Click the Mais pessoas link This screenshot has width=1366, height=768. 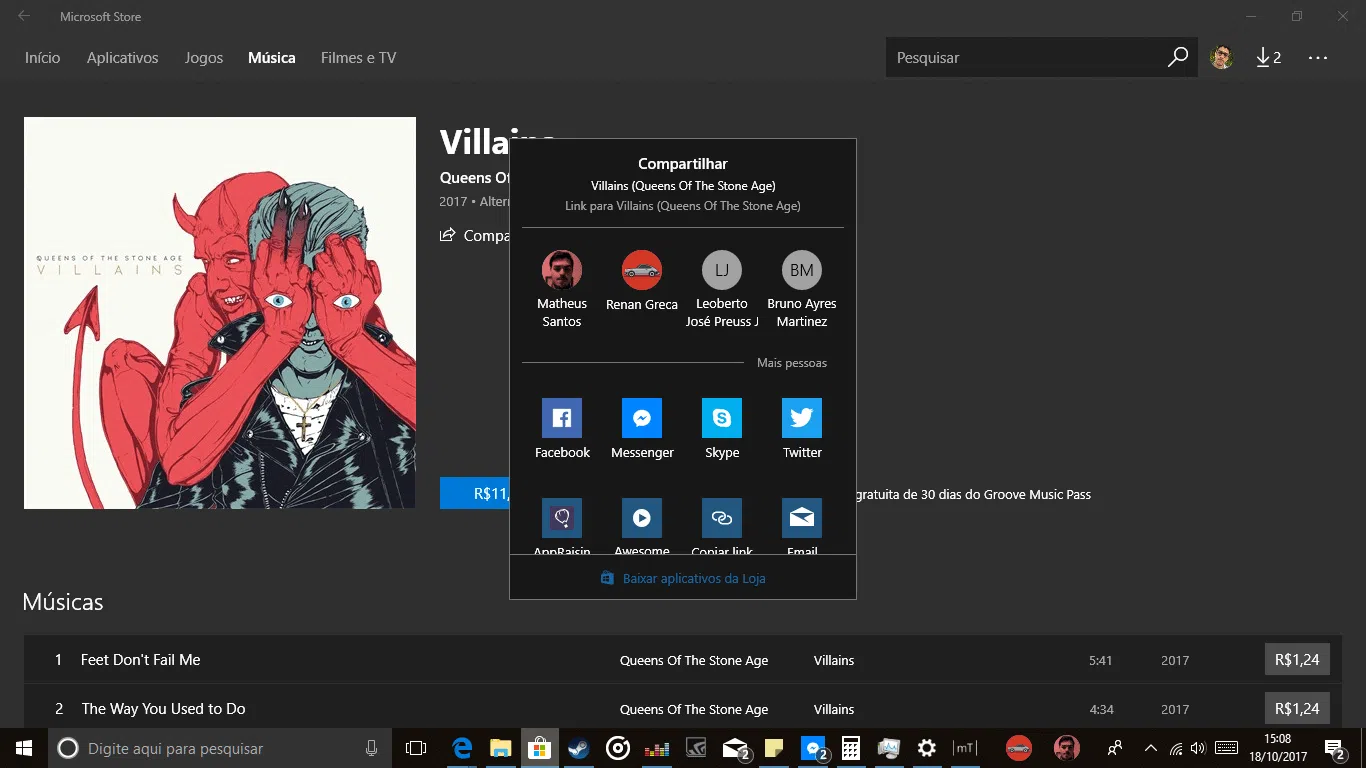click(x=792, y=363)
